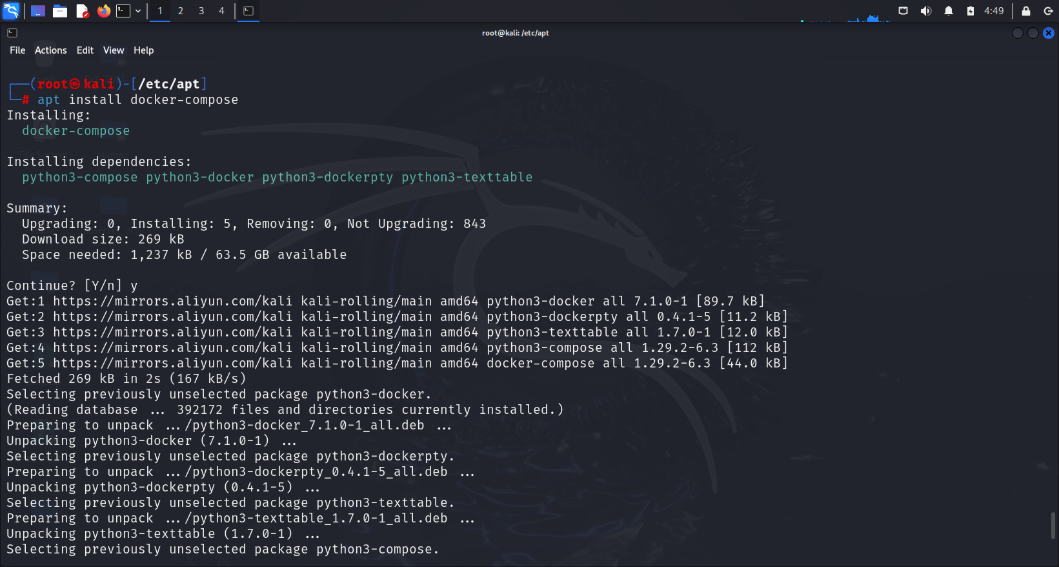Click the root@kali: /etc/apt window title
Screen dimensions: 1059x567
tap(515, 33)
